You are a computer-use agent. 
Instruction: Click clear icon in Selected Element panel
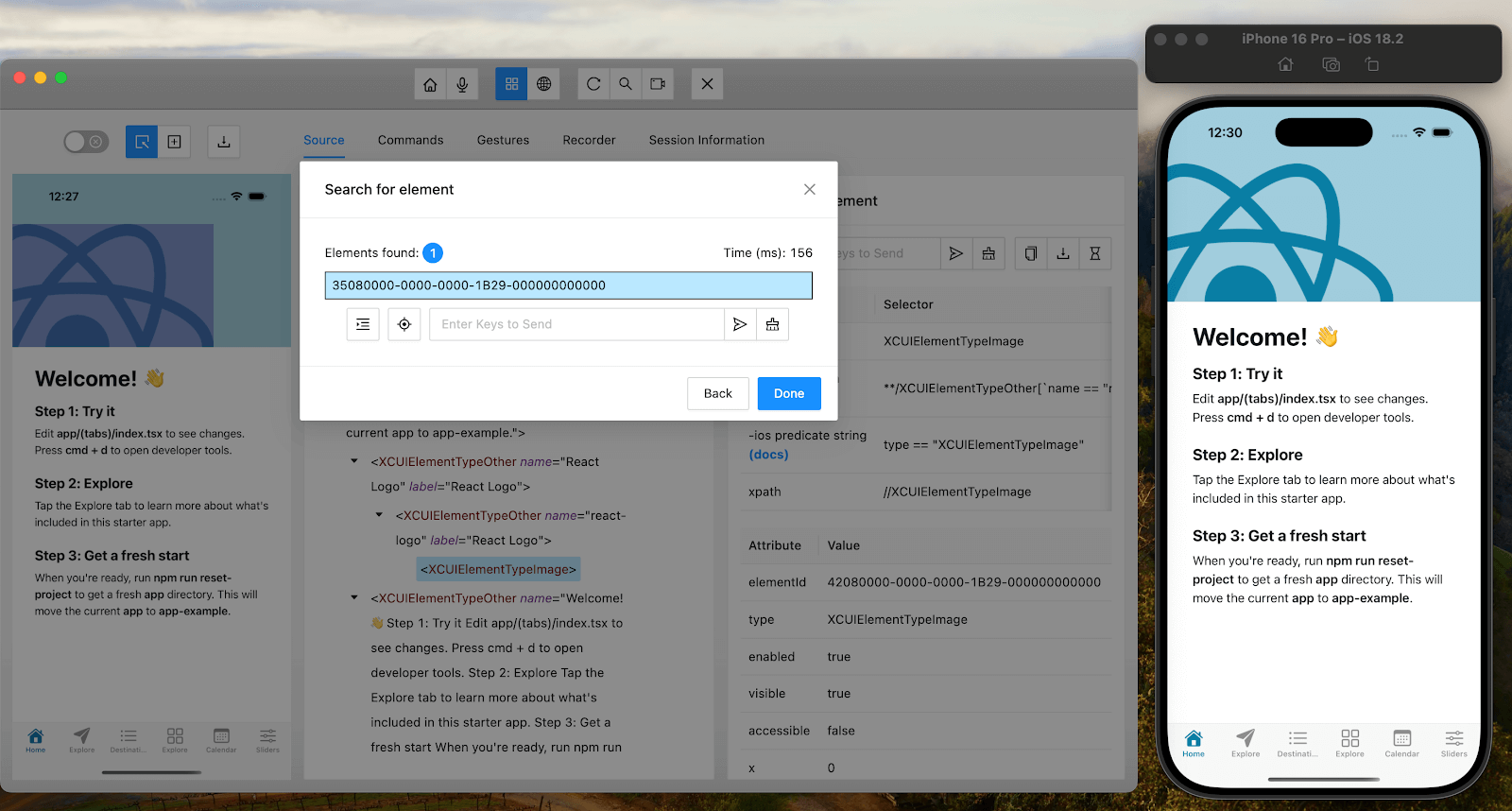[988, 253]
